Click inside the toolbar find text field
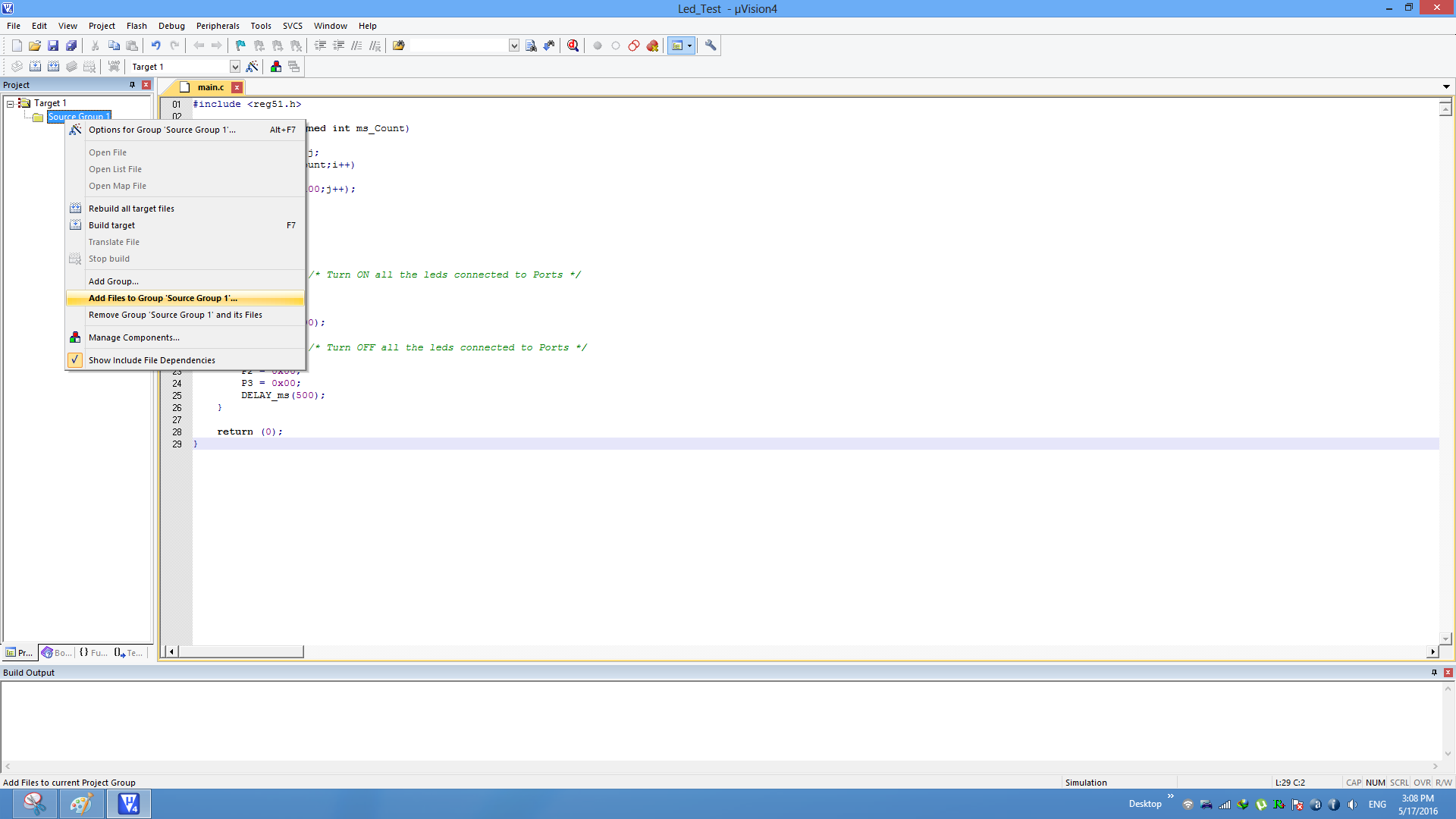Screen dimensions: 1456x819 click(459, 45)
